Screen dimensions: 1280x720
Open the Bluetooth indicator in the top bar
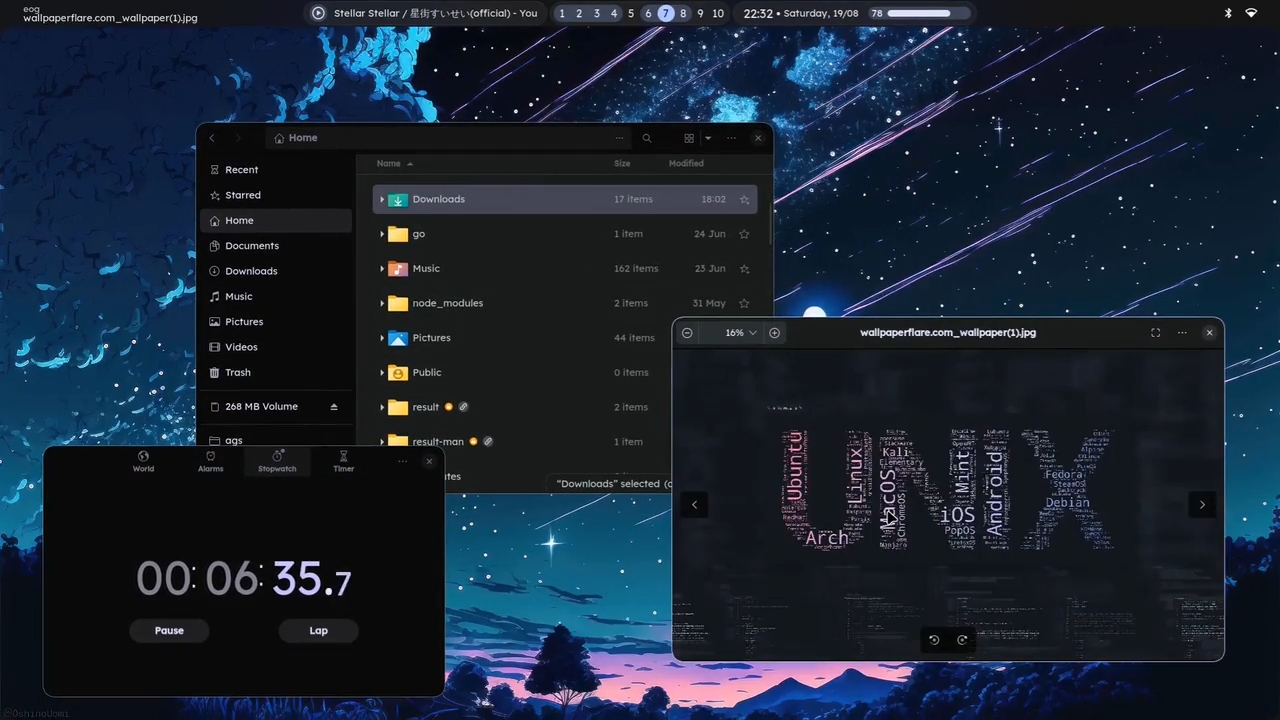click(x=1229, y=13)
